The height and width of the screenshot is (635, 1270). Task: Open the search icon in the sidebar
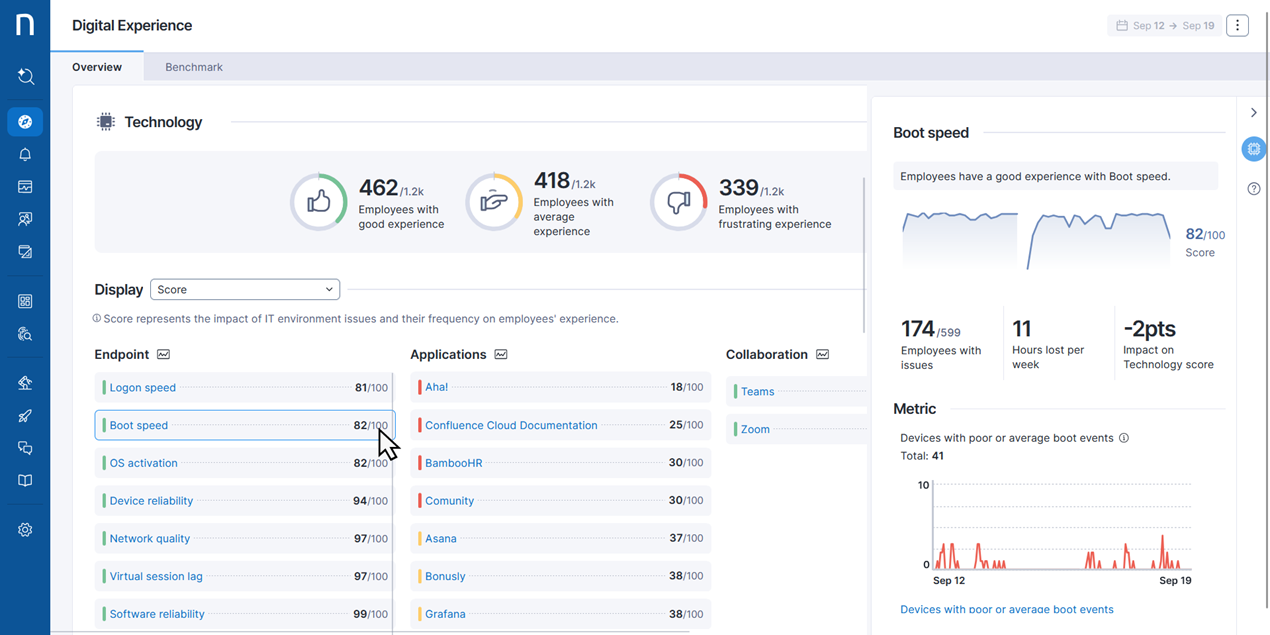click(x=25, y=77)
